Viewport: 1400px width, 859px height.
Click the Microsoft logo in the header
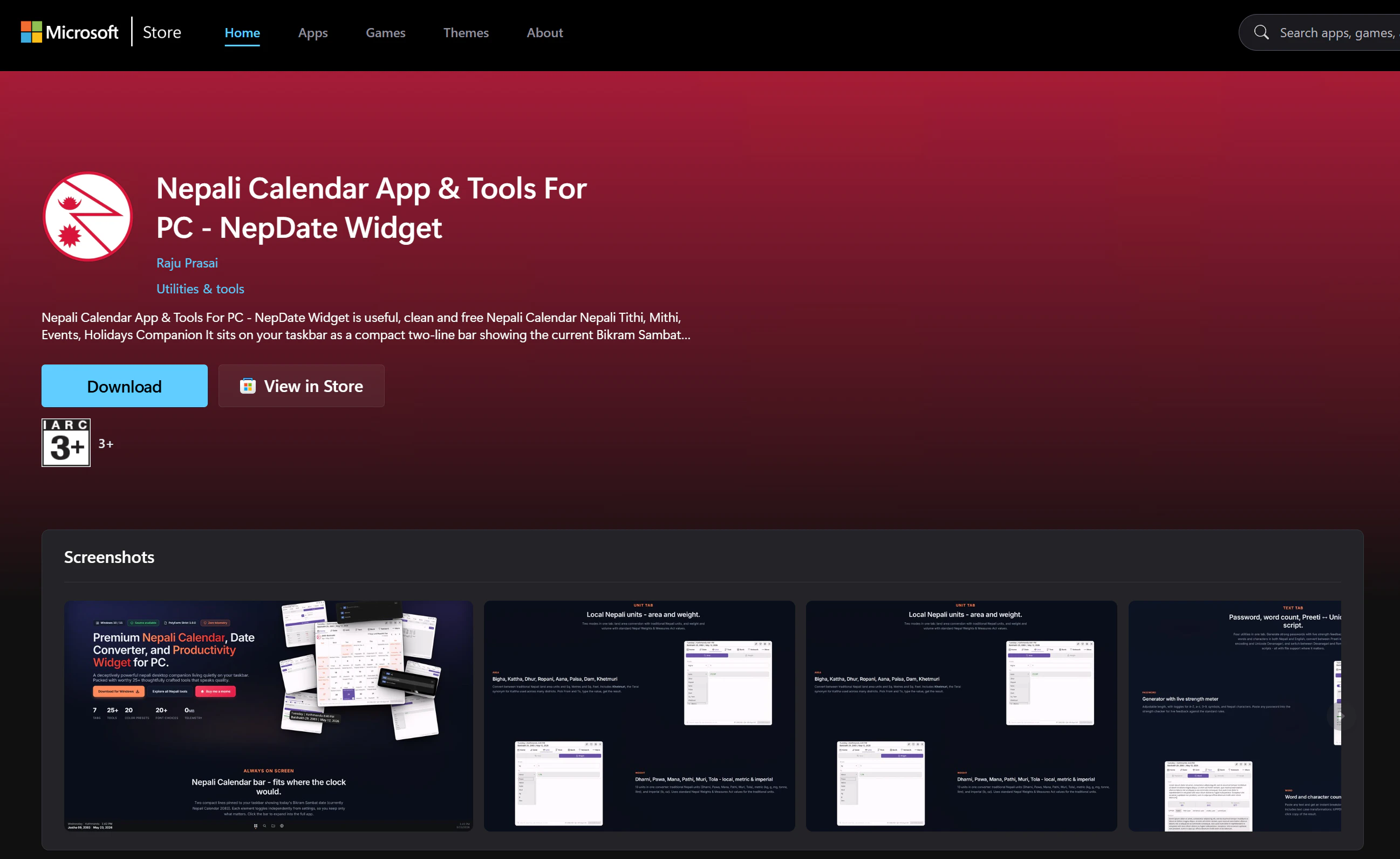point(70,32)
